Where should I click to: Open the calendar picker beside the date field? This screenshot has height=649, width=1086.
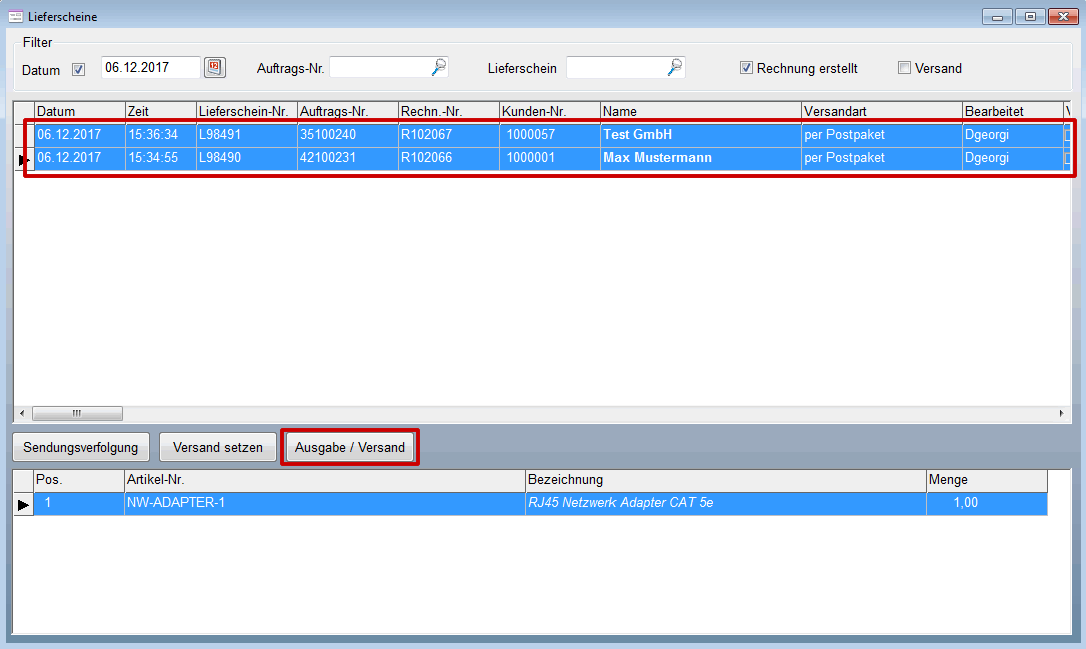215,67
